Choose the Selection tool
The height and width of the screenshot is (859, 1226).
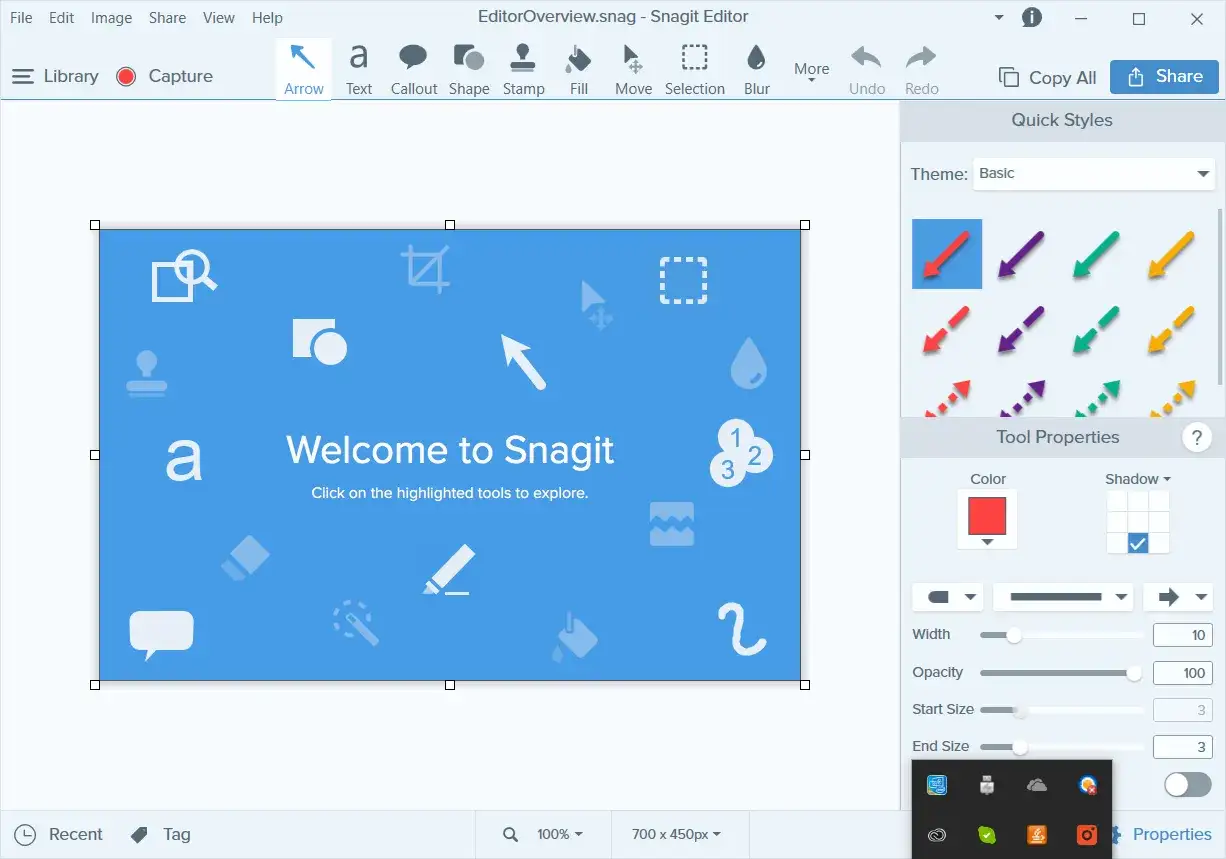[x=694, y=67]
